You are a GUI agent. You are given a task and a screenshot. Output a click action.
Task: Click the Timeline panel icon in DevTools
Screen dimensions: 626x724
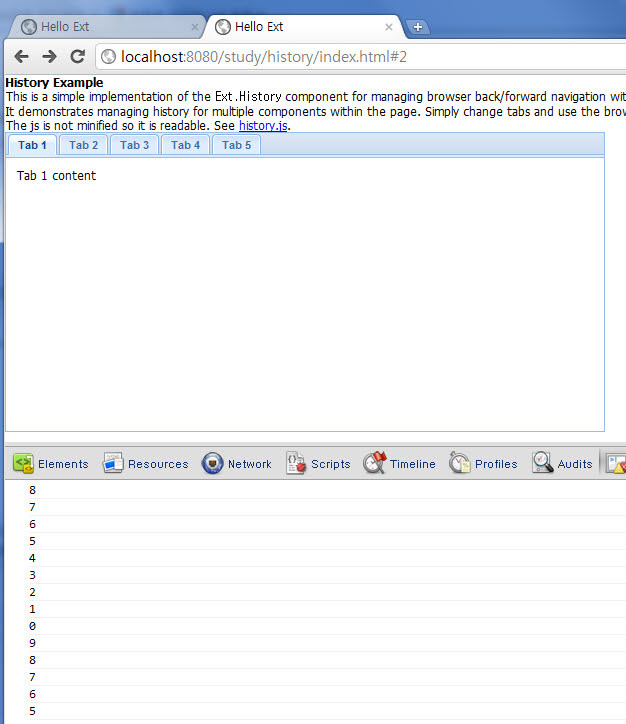[374, 463]
